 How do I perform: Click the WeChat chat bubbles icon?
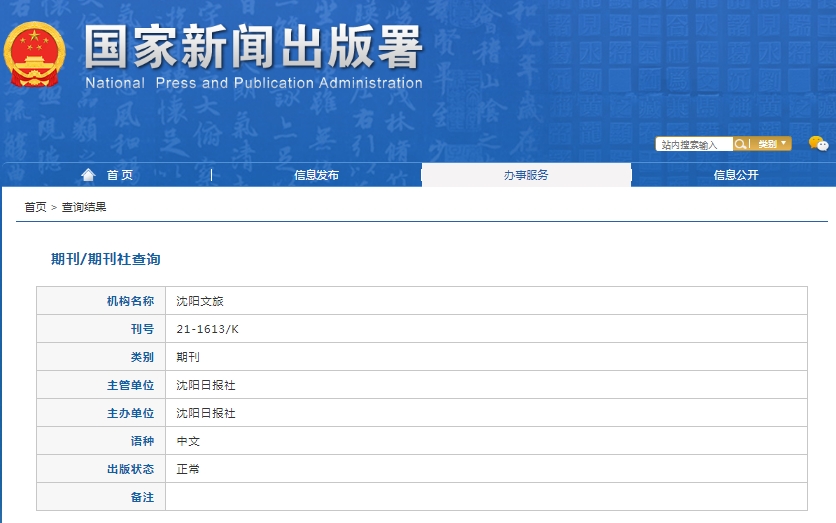[x=818, y=143]
